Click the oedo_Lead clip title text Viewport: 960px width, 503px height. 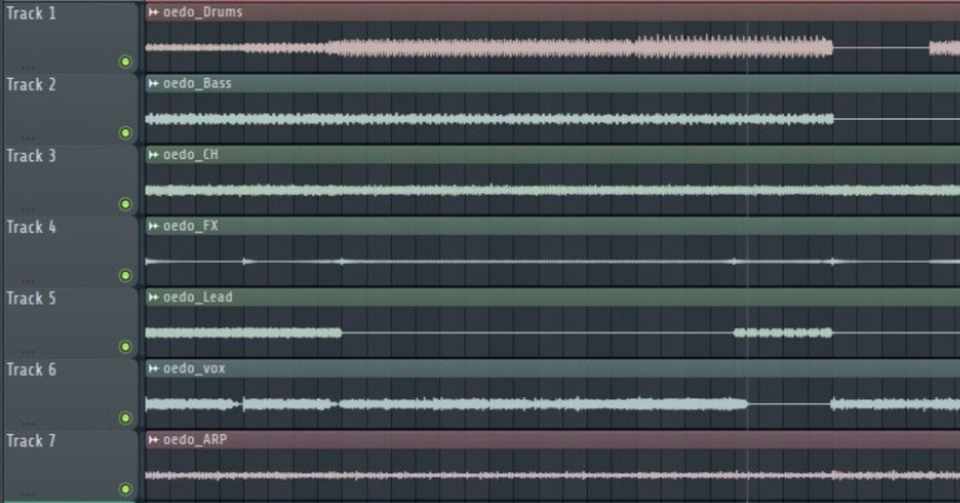[x=198, y=297]
